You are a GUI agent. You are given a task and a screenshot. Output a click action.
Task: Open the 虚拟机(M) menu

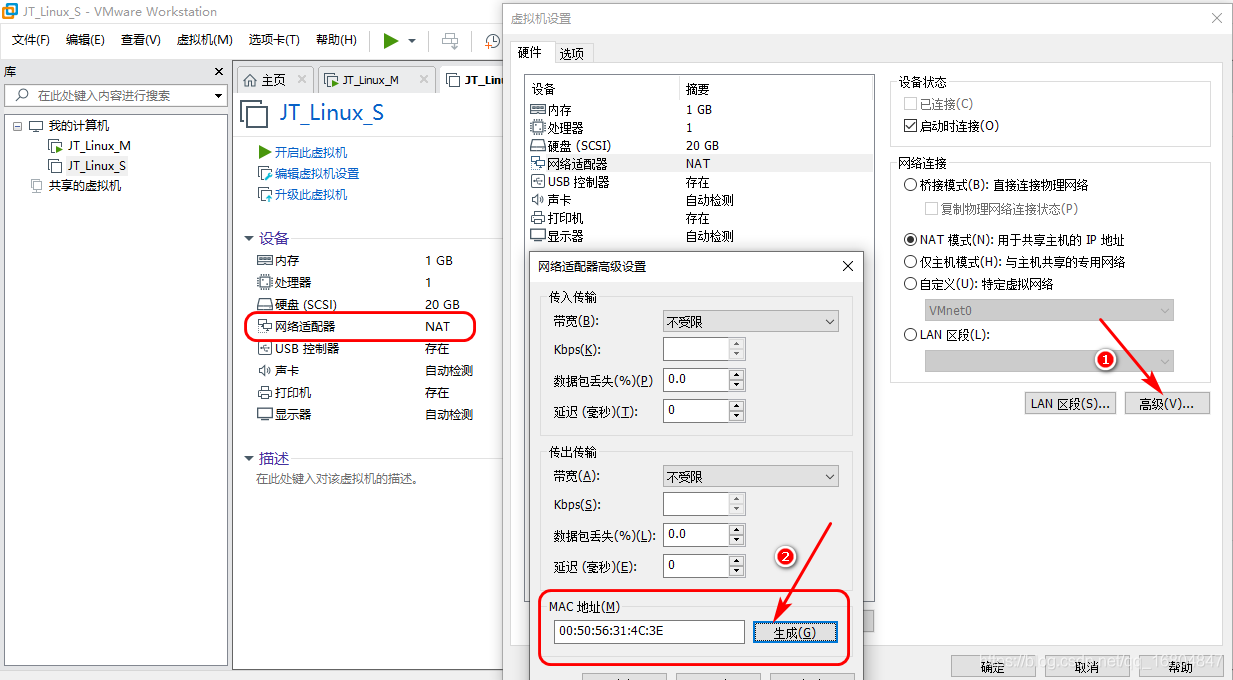point(204,40)
